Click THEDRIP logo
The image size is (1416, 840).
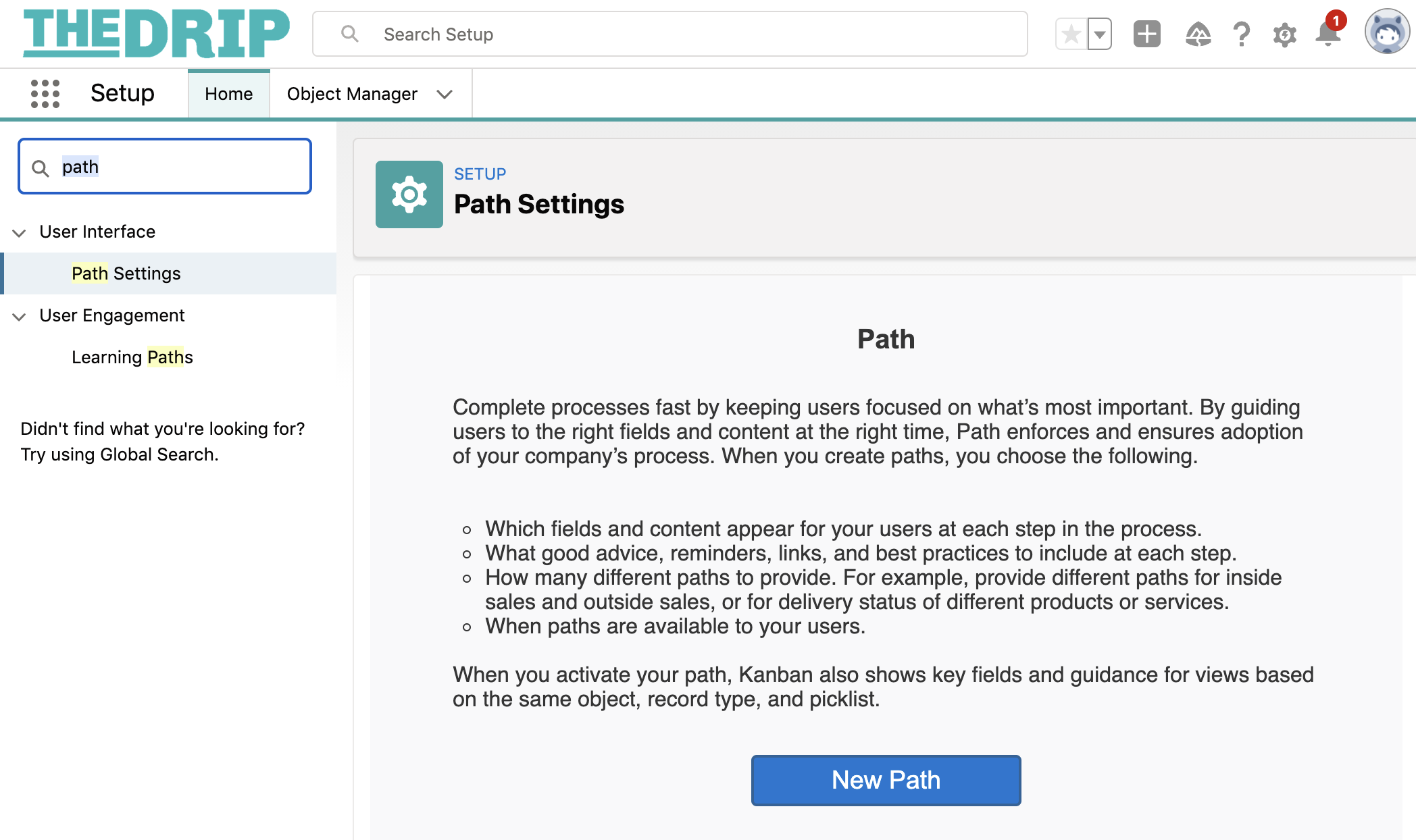click(156, 33)
